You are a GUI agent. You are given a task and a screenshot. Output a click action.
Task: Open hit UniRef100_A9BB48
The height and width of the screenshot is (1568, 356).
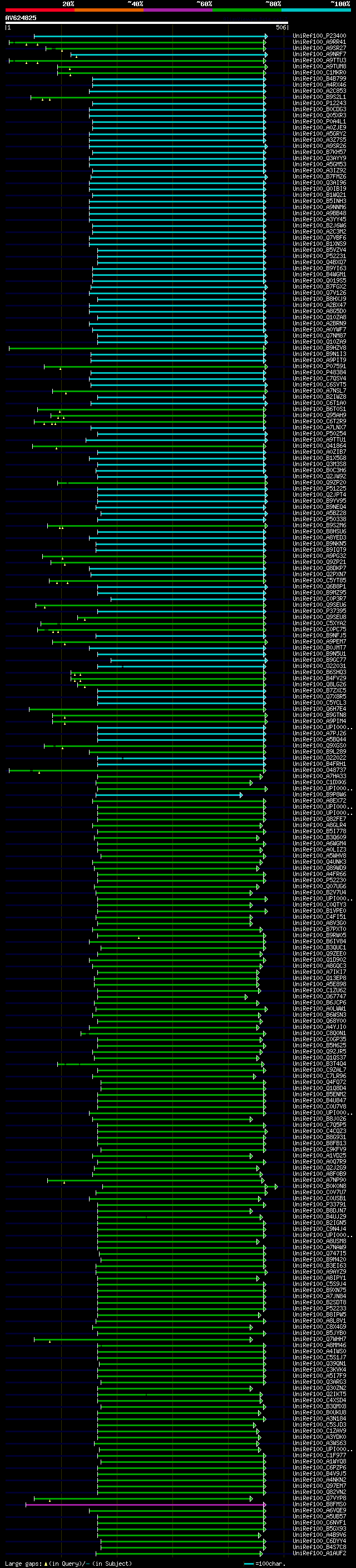(x=319, y=213)
